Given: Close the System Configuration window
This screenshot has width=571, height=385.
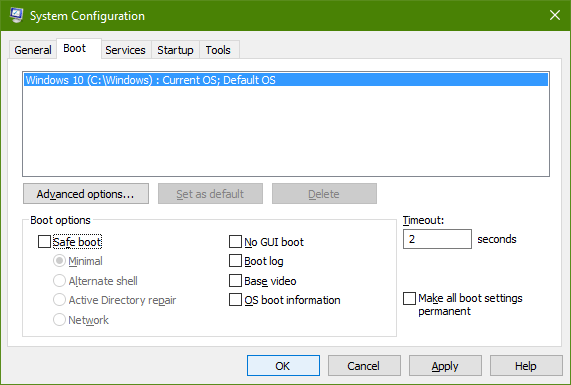Looking at the screenshot, I should pos(555,15).
